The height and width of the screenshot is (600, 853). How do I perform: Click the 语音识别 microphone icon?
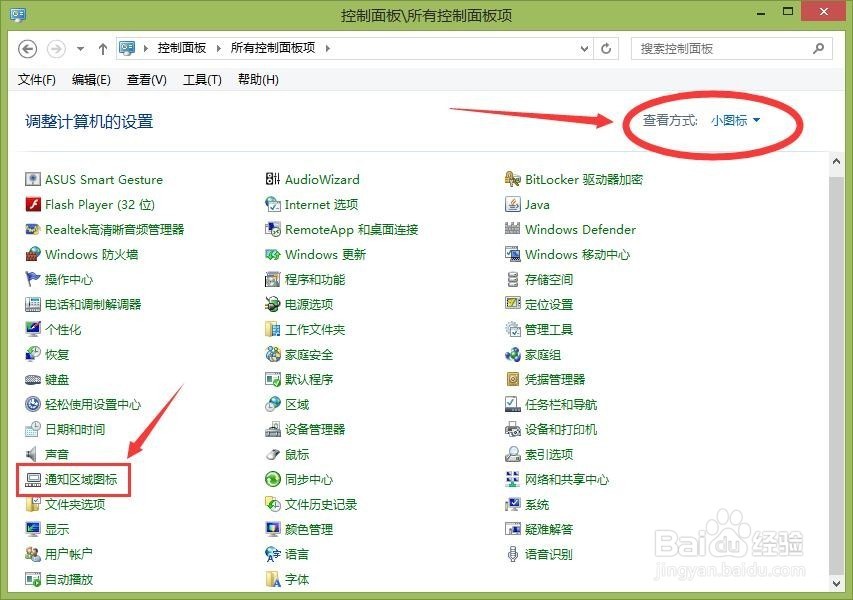tap(512, 554)
